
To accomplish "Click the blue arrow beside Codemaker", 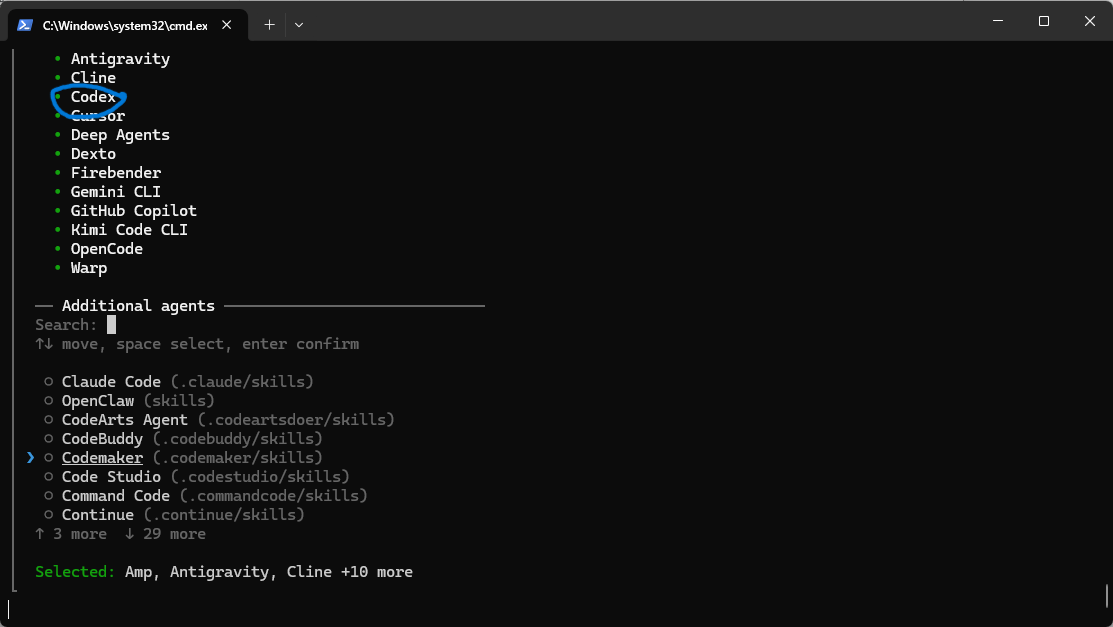I will tap(30, 458).
